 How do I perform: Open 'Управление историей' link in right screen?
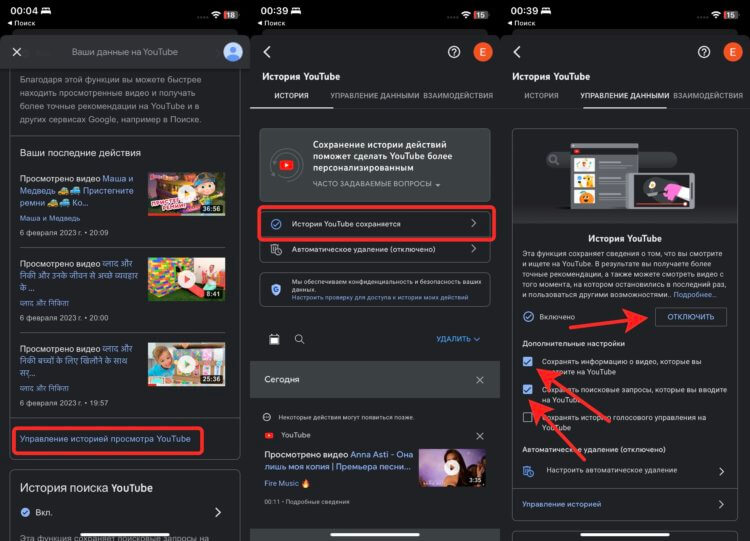point(562,504)
